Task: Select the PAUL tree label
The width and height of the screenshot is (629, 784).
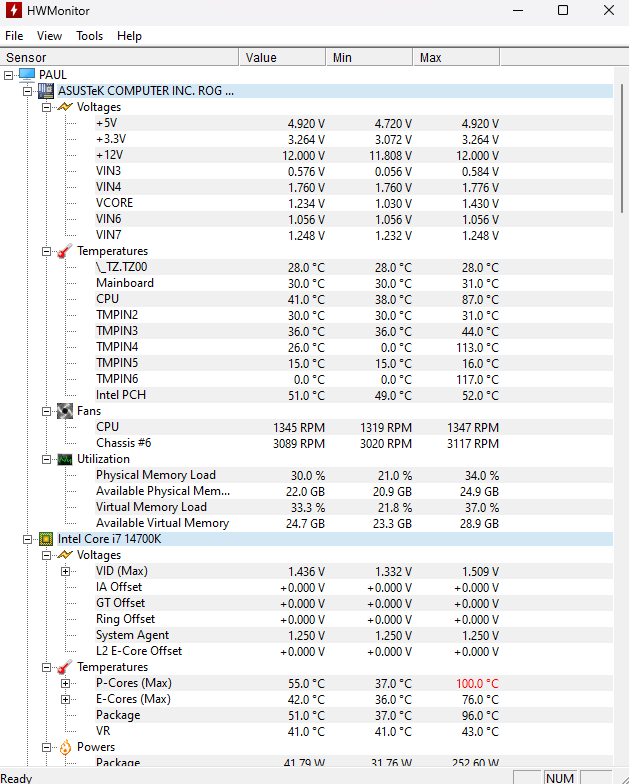Action: tap(52, 75)
